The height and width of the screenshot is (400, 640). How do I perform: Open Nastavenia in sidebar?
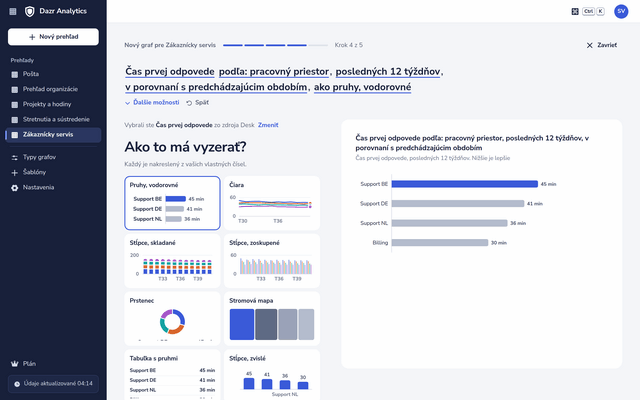click(53, 187)
